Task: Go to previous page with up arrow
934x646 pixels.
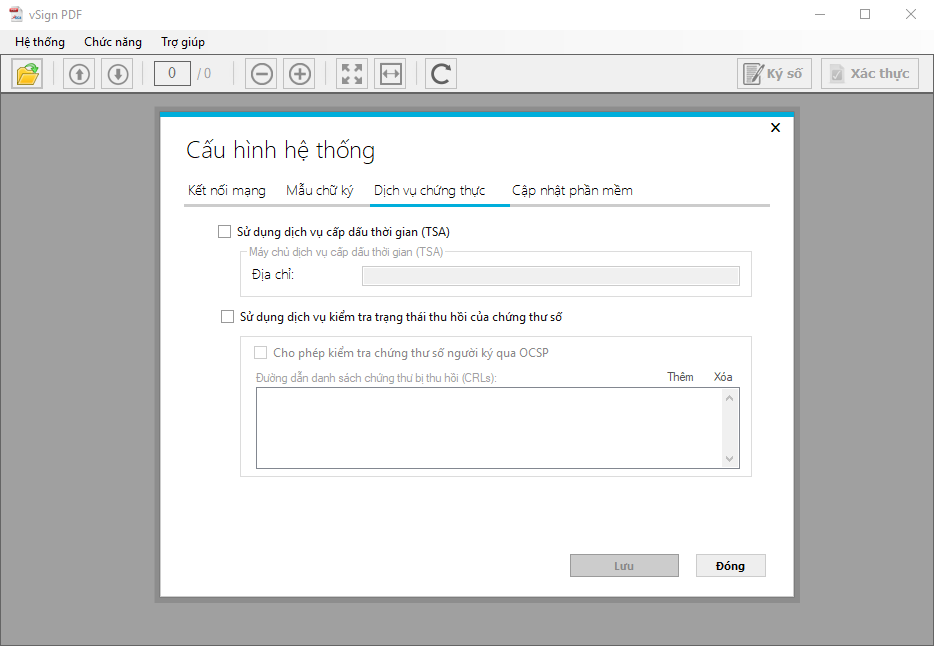Action: pyautogui.click(x=79, y=74)
